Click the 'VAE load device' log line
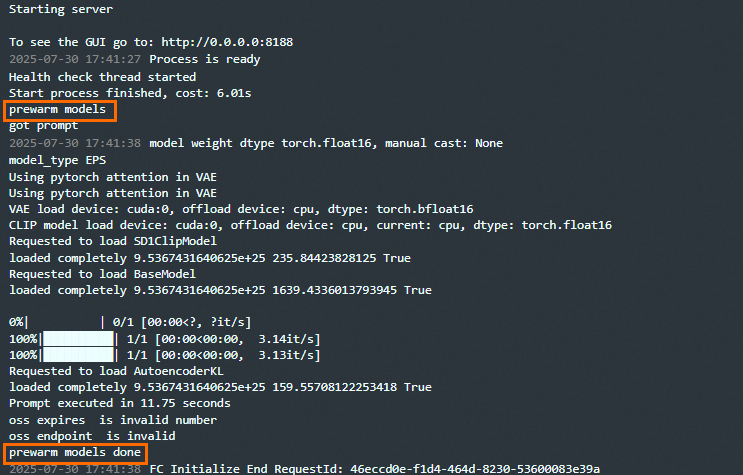The width and height of the screenshot is (743, 475). [241, 209]
